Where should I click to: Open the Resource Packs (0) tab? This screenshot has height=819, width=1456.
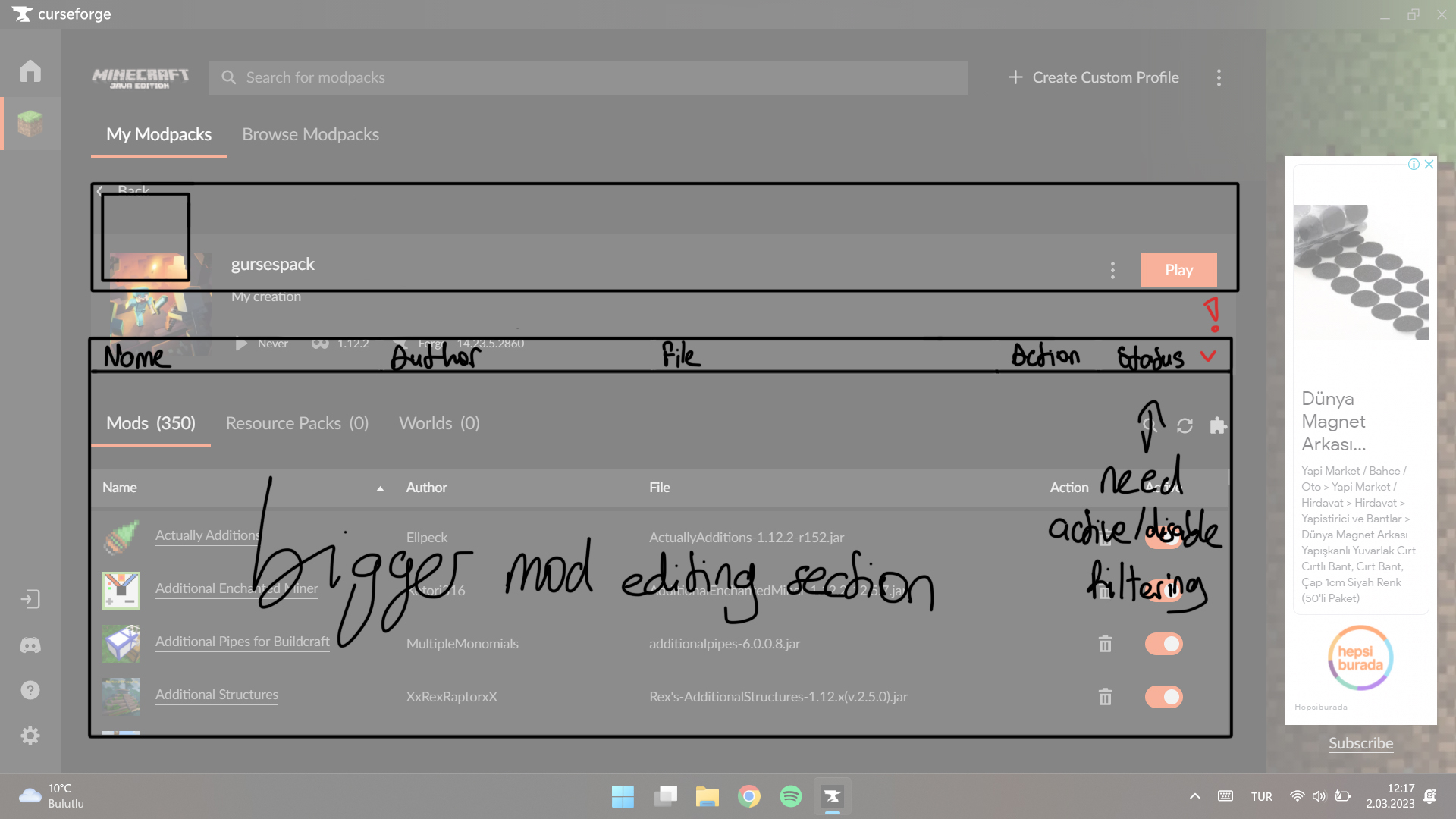pos(297,423)
